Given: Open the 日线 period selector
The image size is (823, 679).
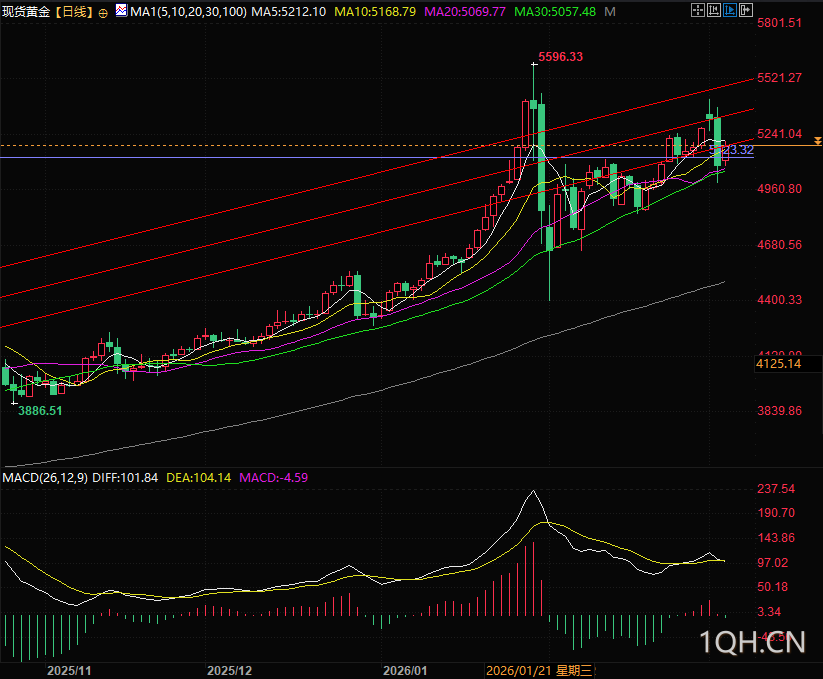Looking at the screenshot, I should 71,12.
